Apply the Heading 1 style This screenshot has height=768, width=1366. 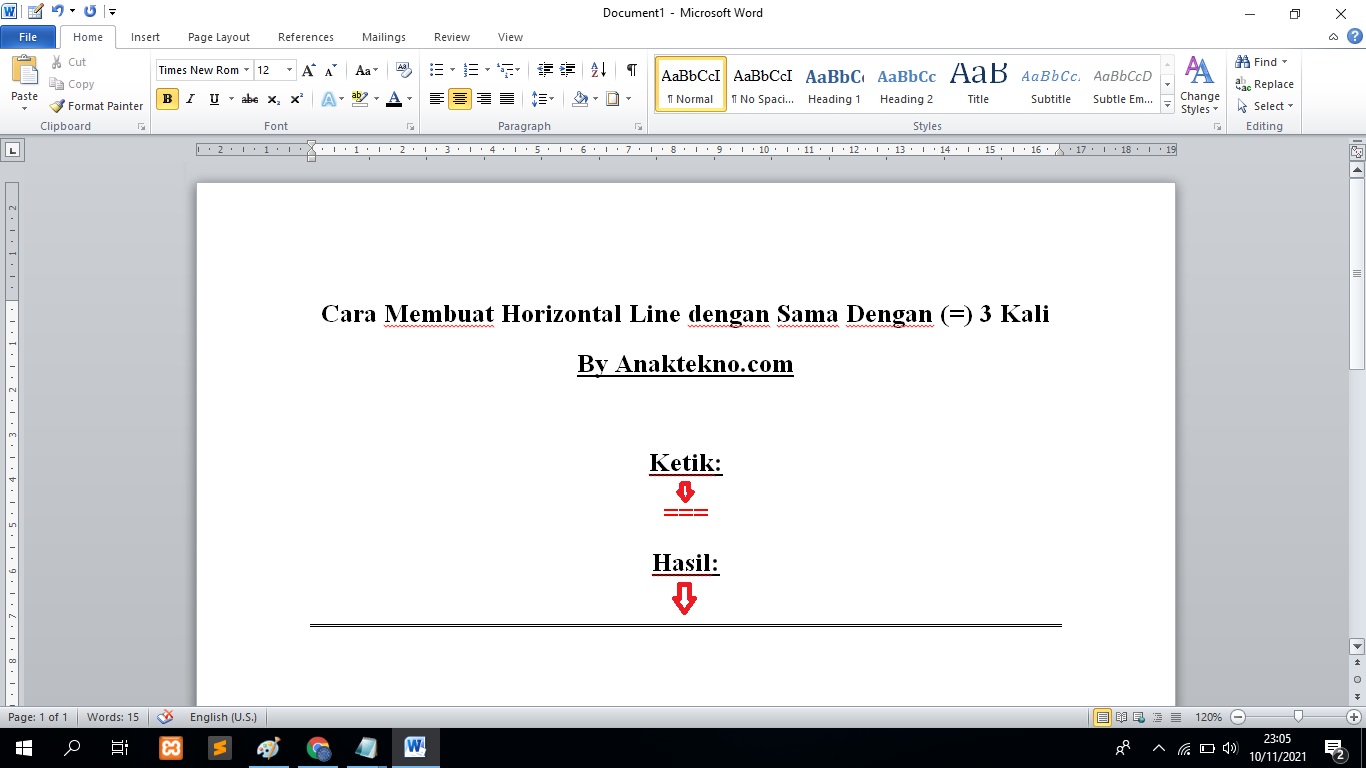(x=834, y=84)
